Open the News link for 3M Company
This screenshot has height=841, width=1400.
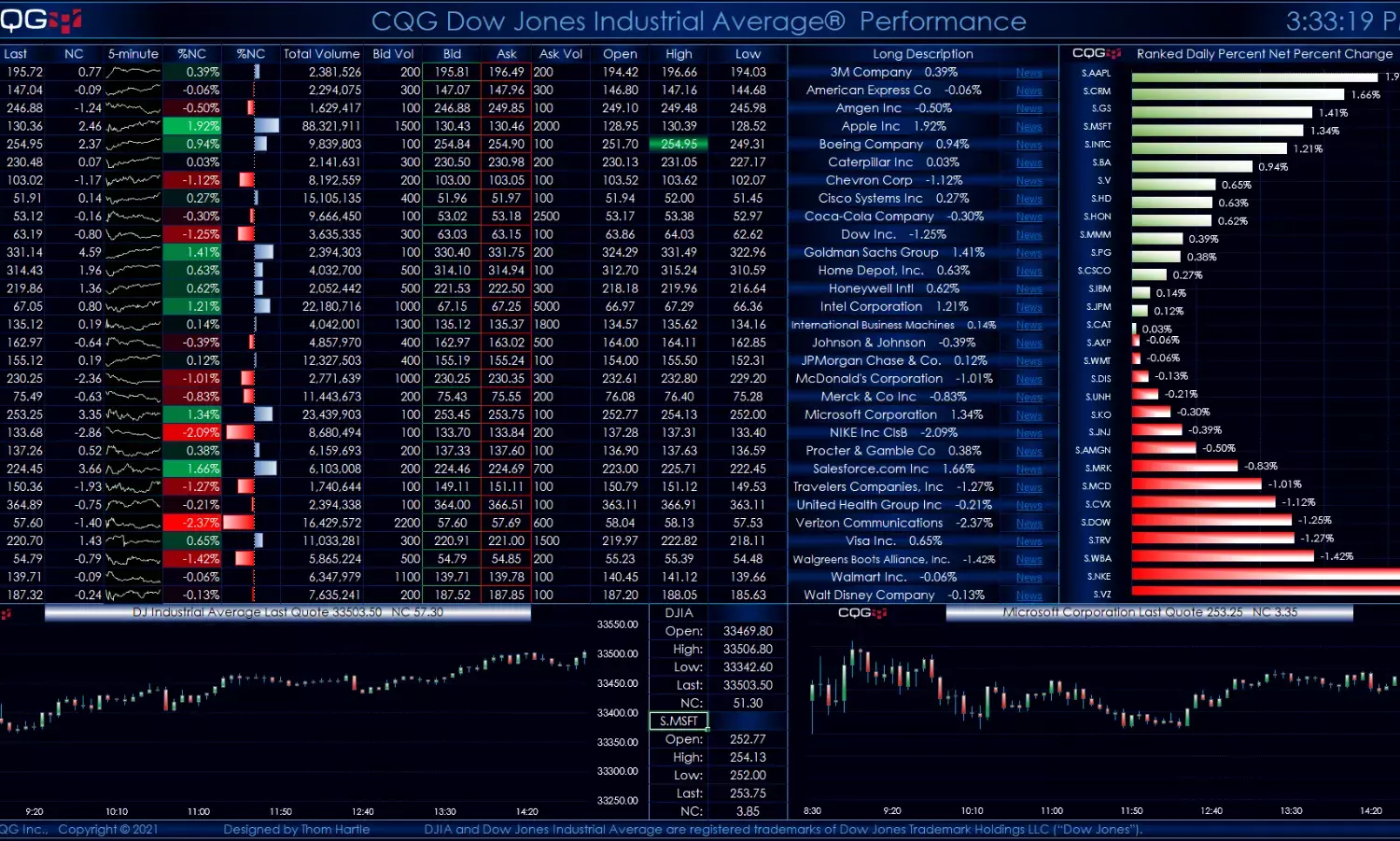(1029, 73)
